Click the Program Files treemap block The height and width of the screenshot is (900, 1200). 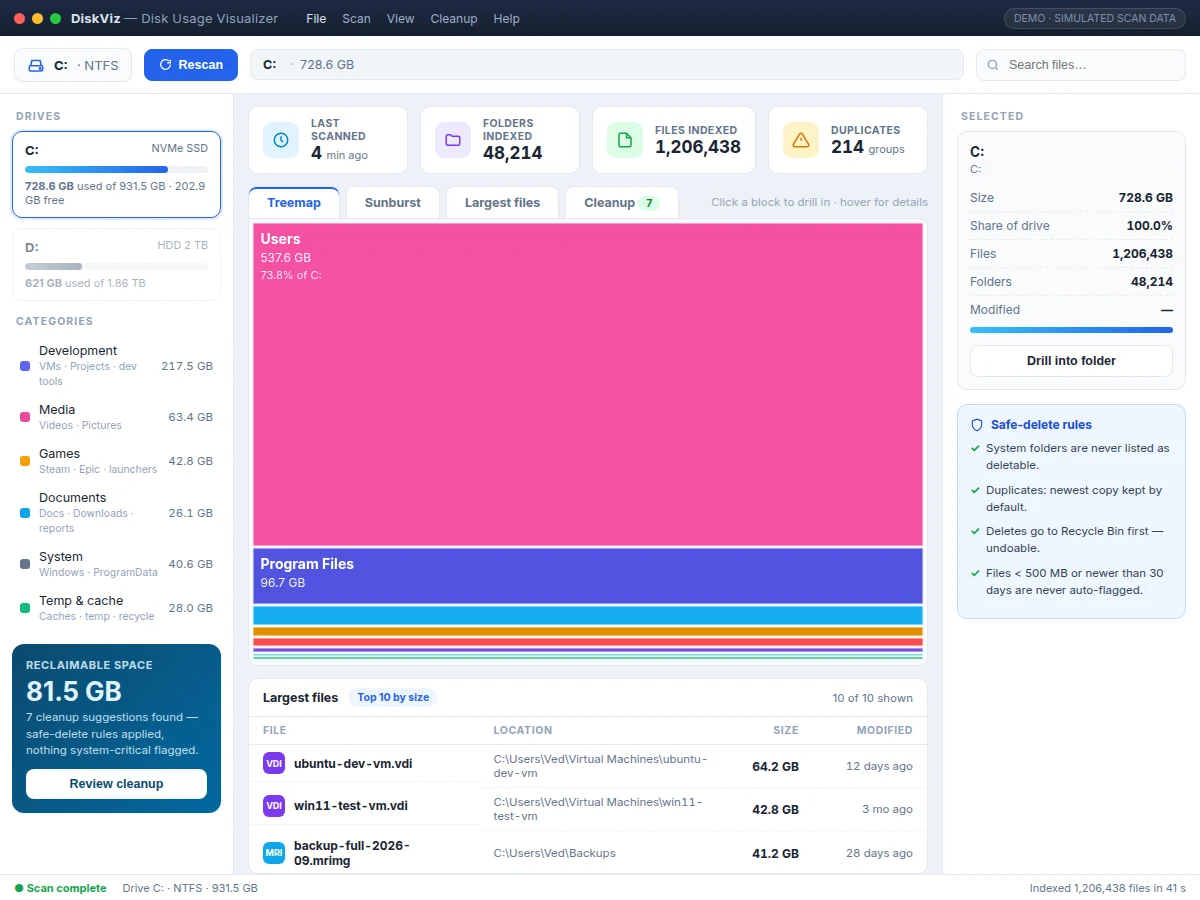(x=588, y=575)
